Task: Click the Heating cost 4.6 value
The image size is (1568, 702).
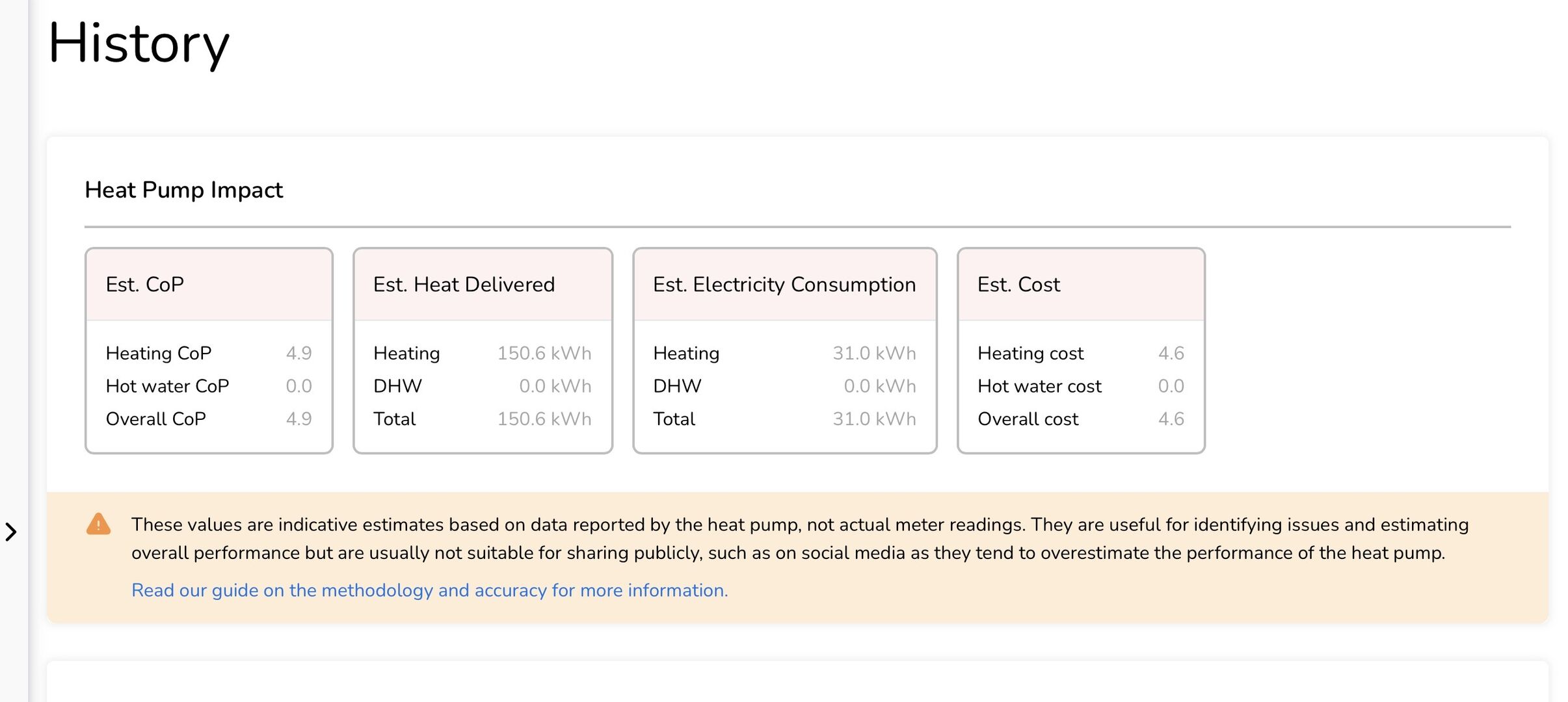Action: [x=1171, y=353]
